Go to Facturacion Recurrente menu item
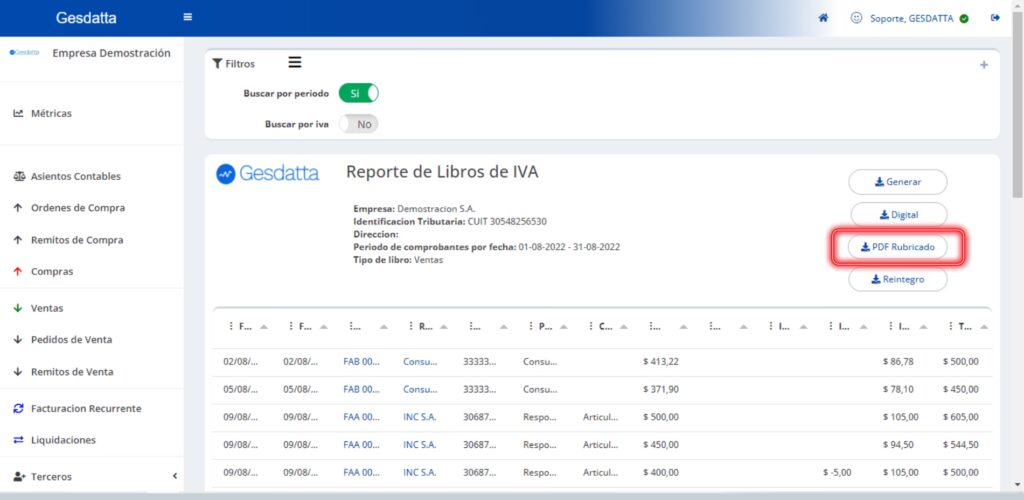 point(85,408)
